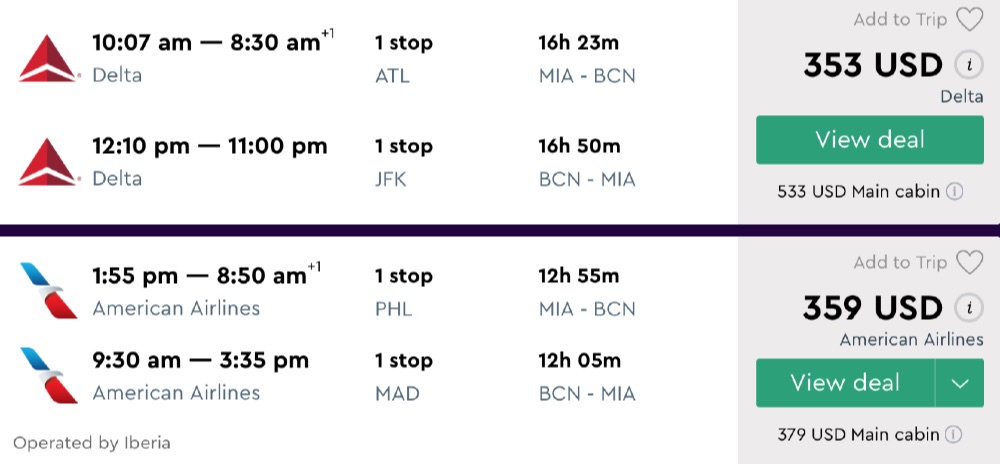Select the 379 USD Main cabin fare

click(858, 434)
